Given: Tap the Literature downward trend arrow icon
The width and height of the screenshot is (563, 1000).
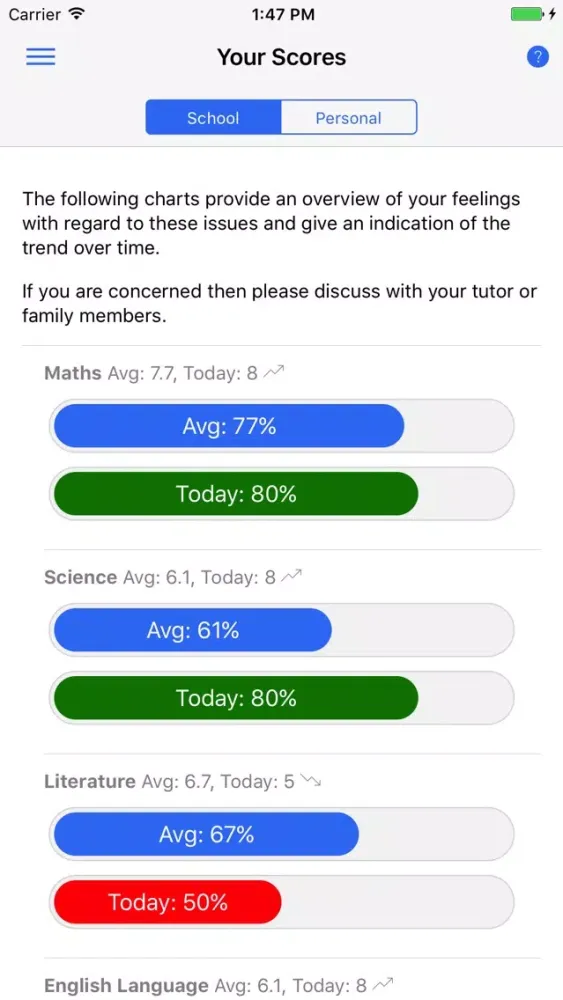Looking at the screenshot, I should click(311, 781).
